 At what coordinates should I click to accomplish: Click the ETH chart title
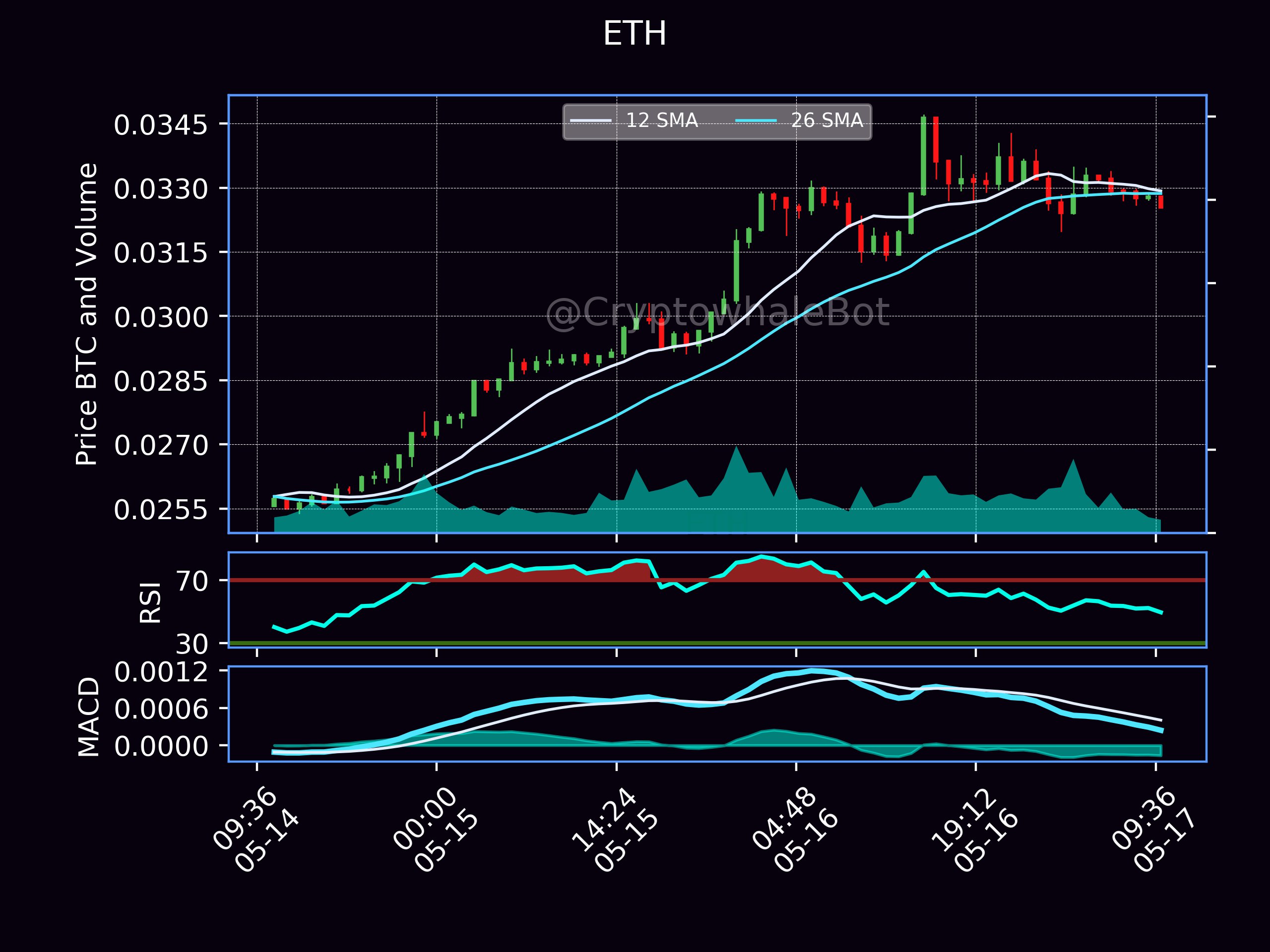coord(635,34)
